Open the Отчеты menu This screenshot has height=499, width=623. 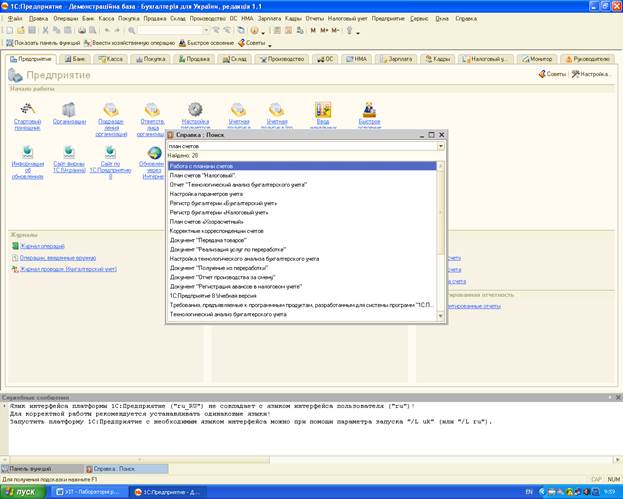point(314,19)
